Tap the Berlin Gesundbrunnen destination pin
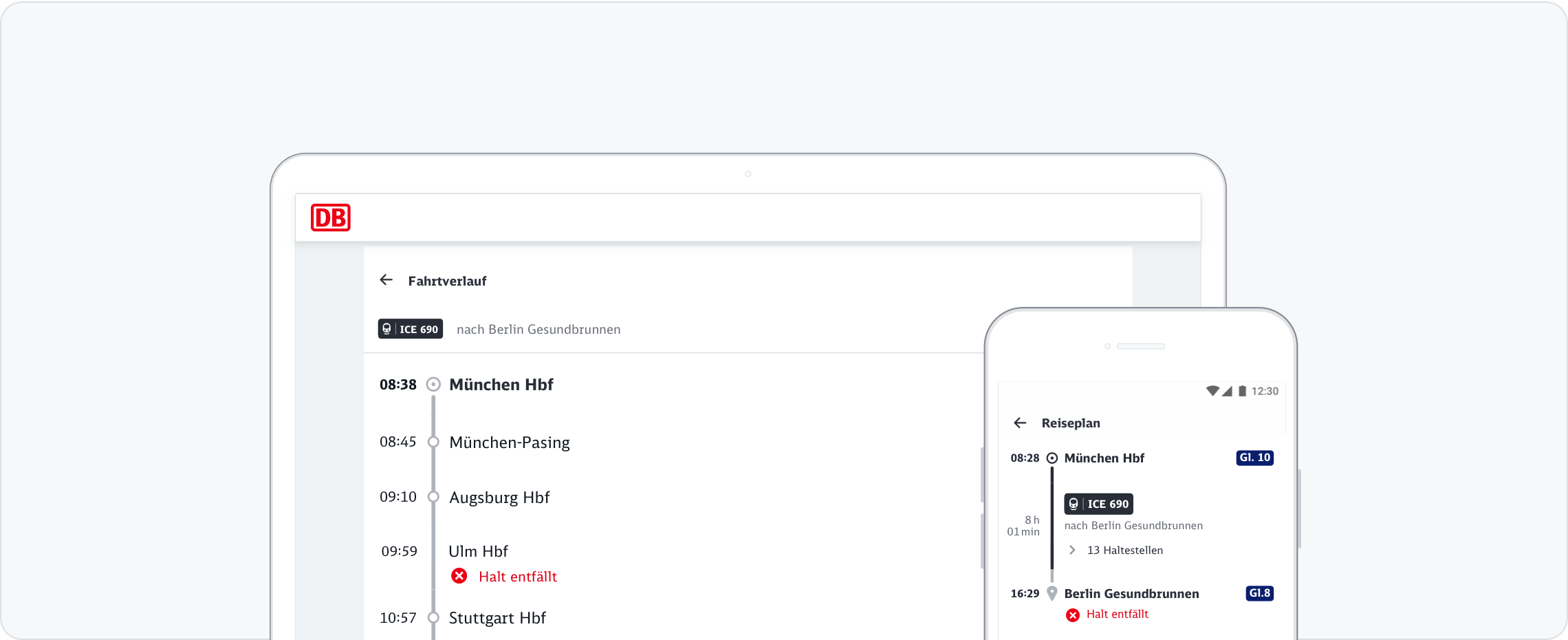The height and width of the screenshot is (640, 1568). (1052, 593)
